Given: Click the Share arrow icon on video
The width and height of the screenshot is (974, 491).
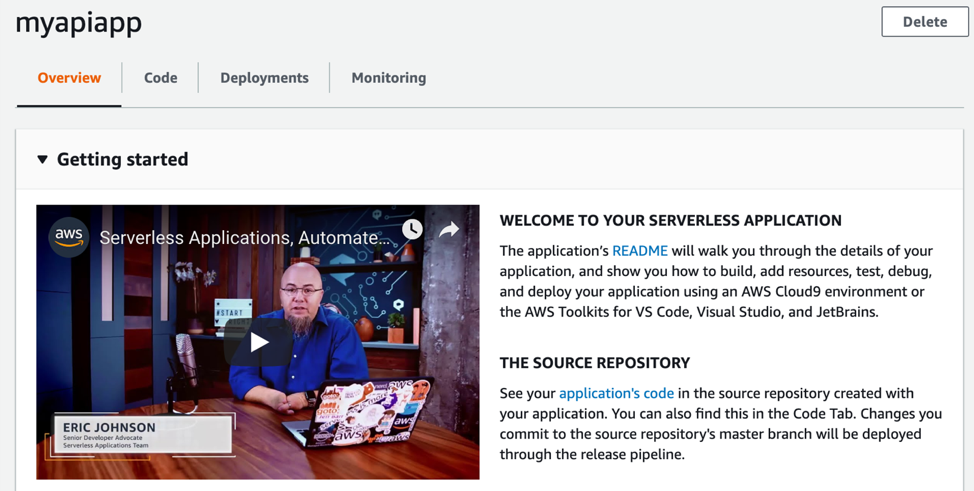Looking at the screenshot, I should (x=448, y=230).
